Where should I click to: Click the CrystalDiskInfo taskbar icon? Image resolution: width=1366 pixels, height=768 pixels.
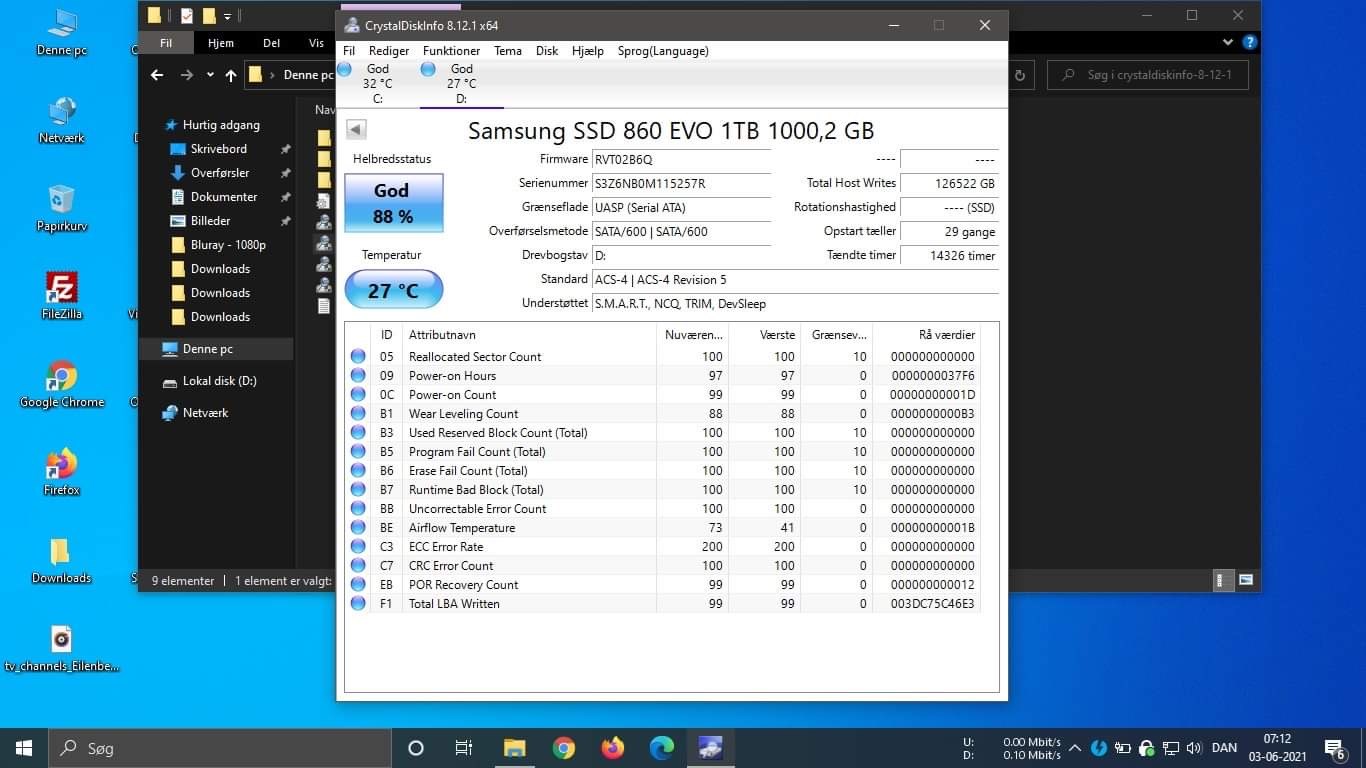pyautogui.click(x=711, y=748)
